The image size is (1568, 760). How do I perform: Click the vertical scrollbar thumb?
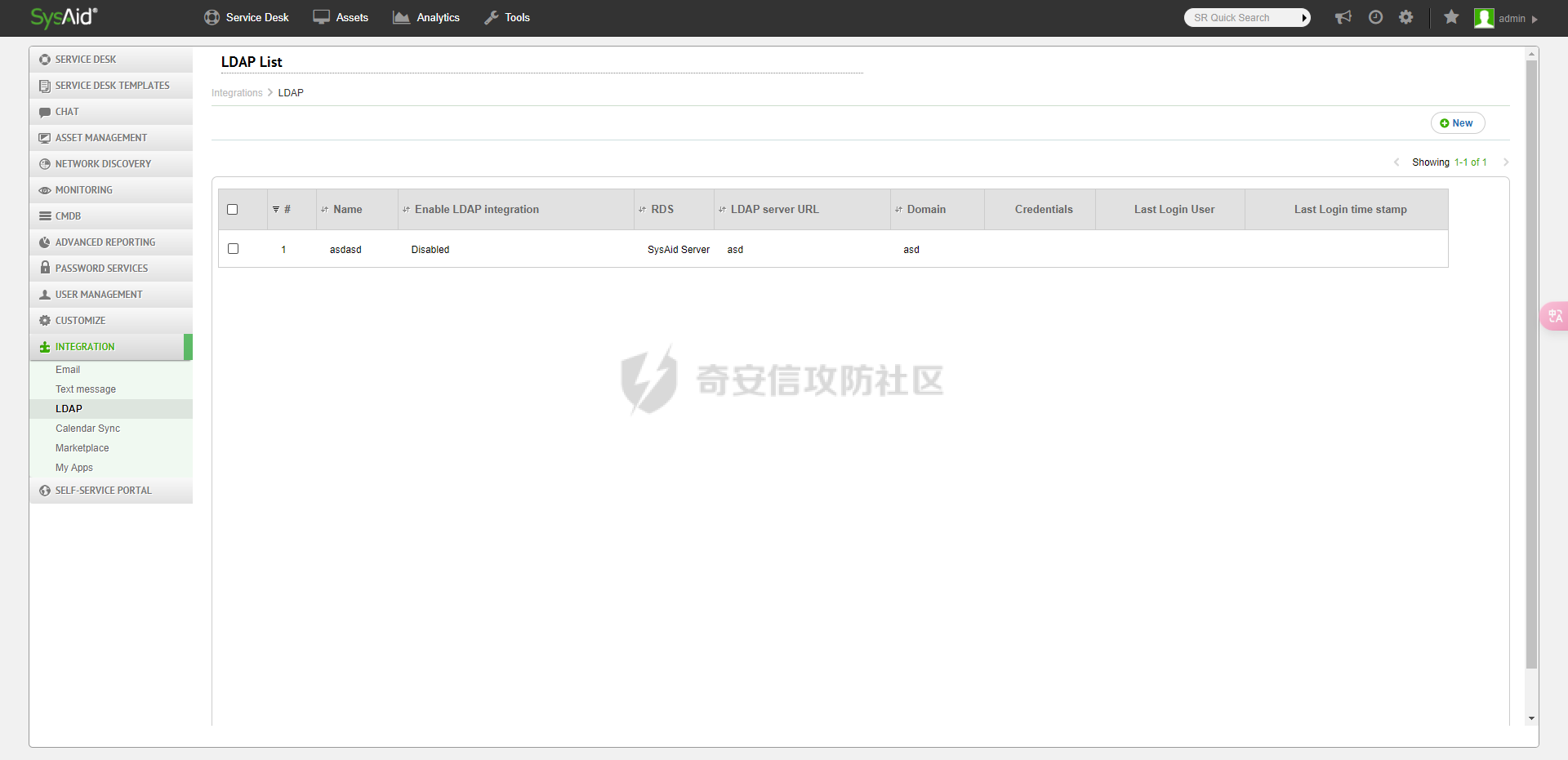(1531, 363)
